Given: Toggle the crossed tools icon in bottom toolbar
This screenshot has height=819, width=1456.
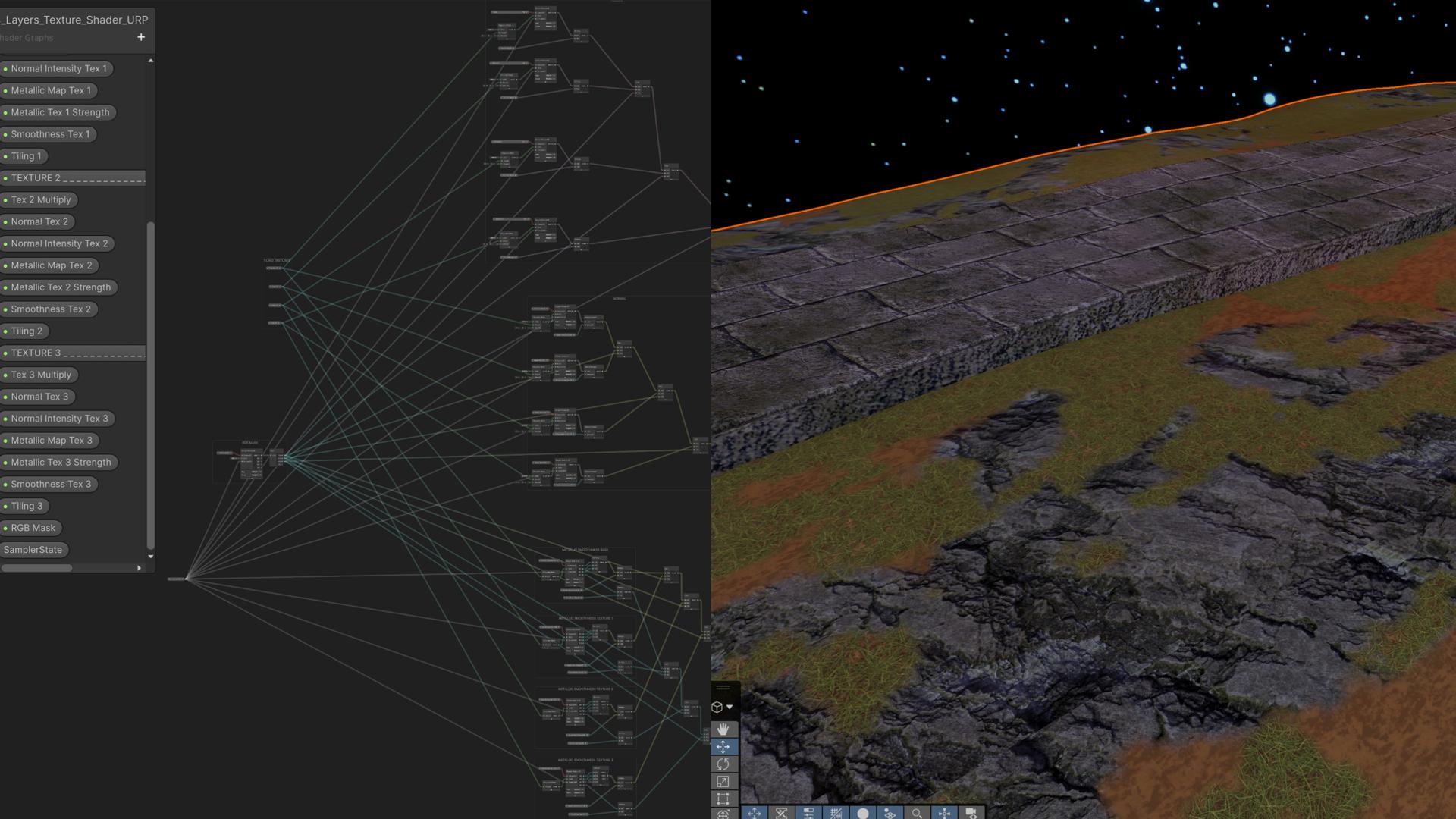Looking at the screenshot, I should pyautogui.click(x=781, y=813).
